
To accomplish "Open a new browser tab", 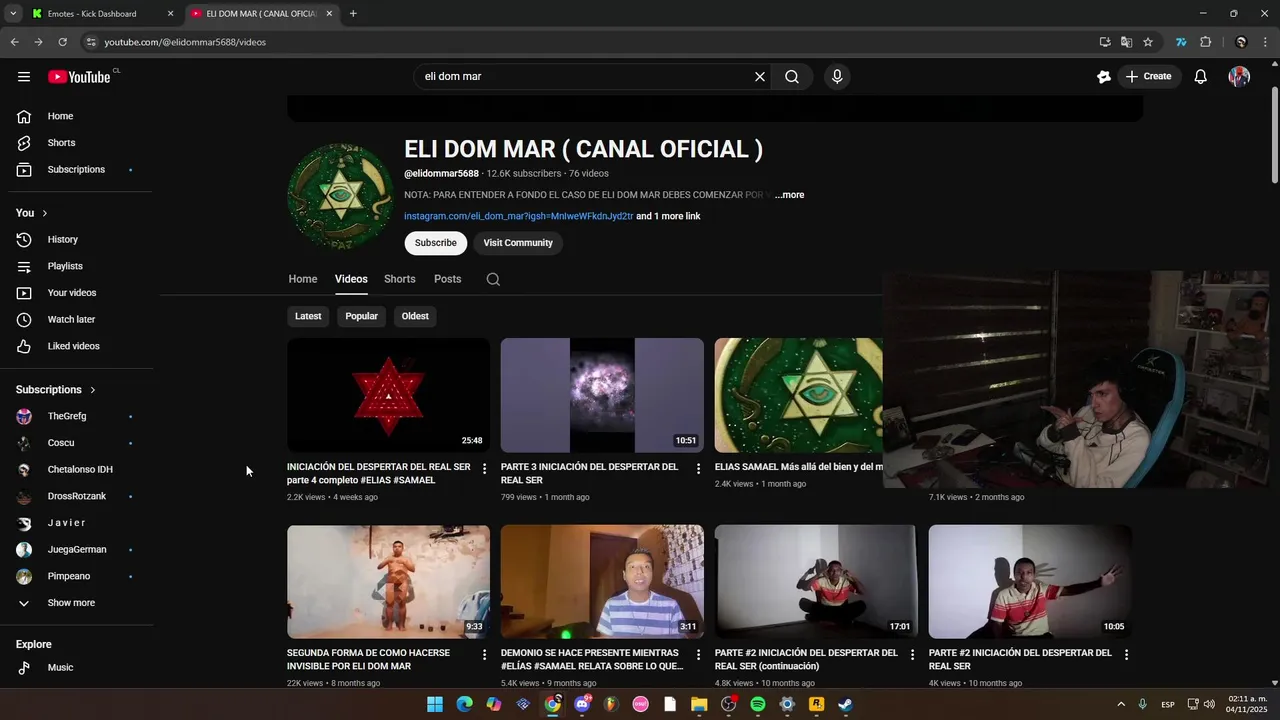I will coord(353,14).
